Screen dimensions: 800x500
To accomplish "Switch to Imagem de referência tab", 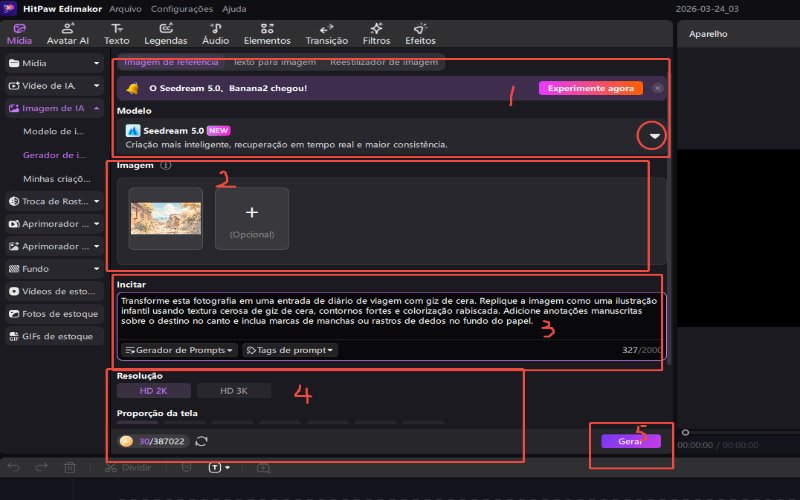I will click(x=171, y=62).
